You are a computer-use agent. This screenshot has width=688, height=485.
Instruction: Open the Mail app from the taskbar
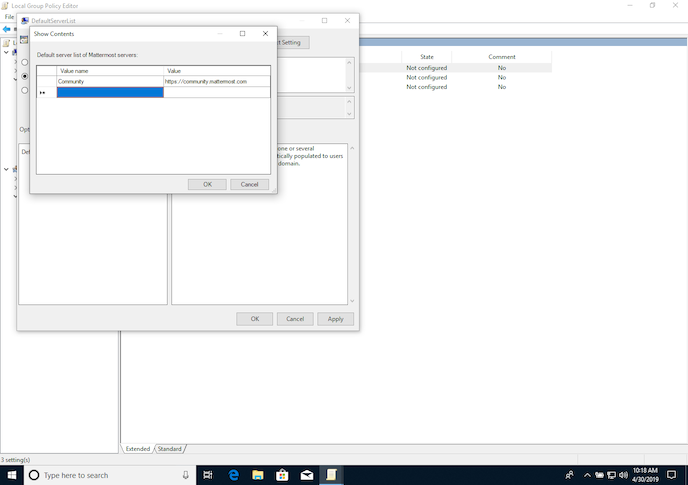306,474
